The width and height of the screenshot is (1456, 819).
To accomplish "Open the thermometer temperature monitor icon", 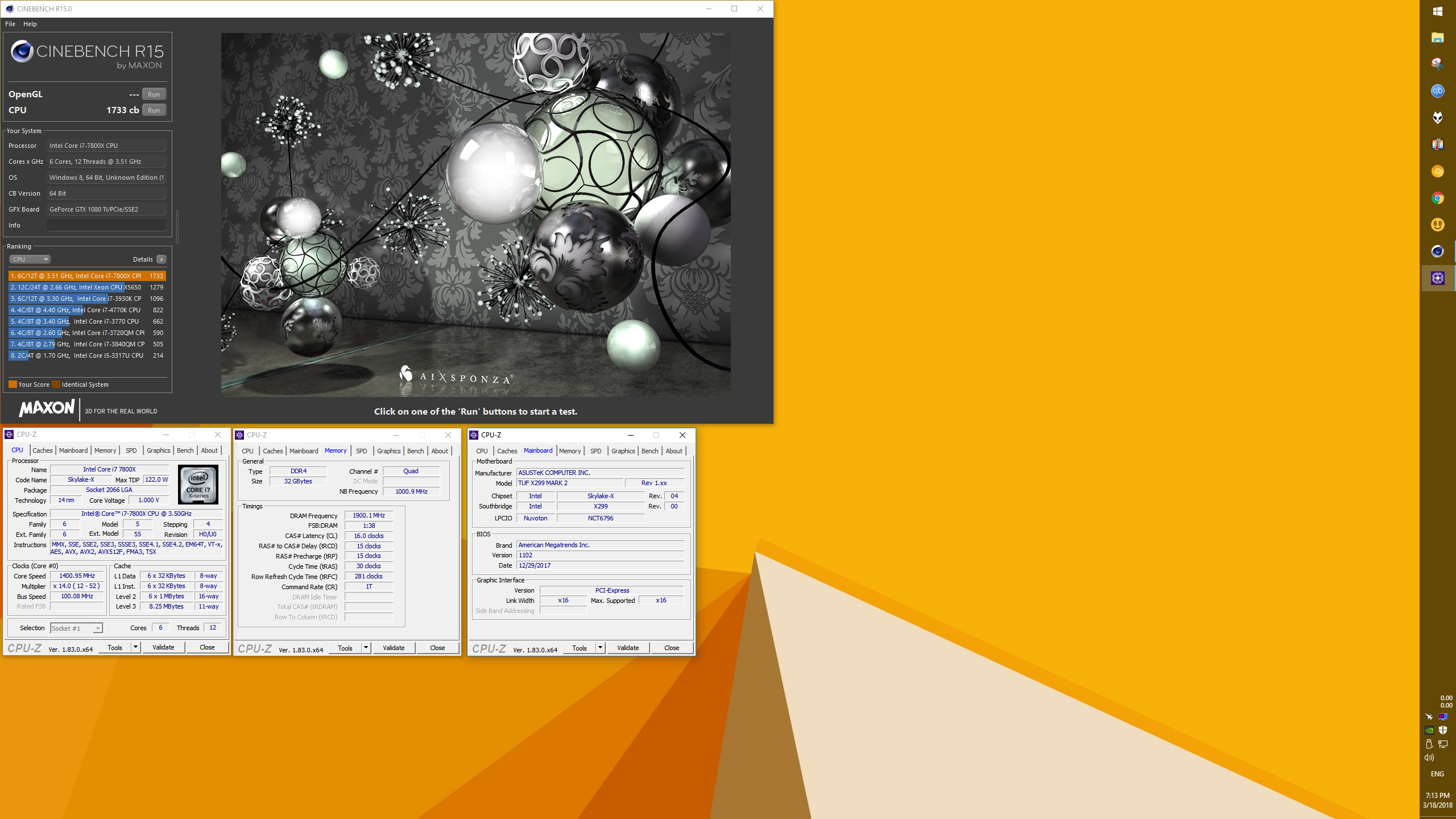I will pos(1437,144).
